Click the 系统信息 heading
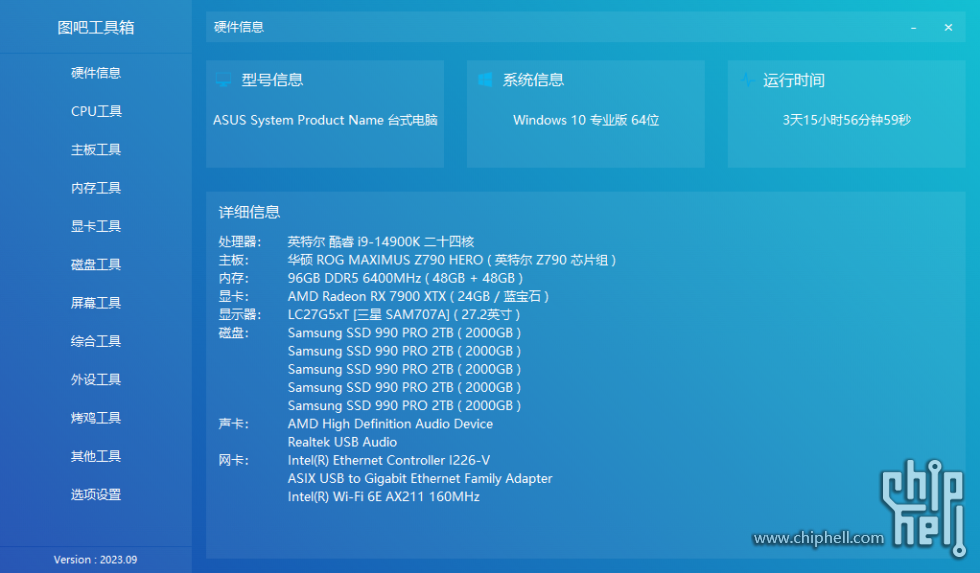Viewport: 980px width, 573px height. click(x=533, y=80)
